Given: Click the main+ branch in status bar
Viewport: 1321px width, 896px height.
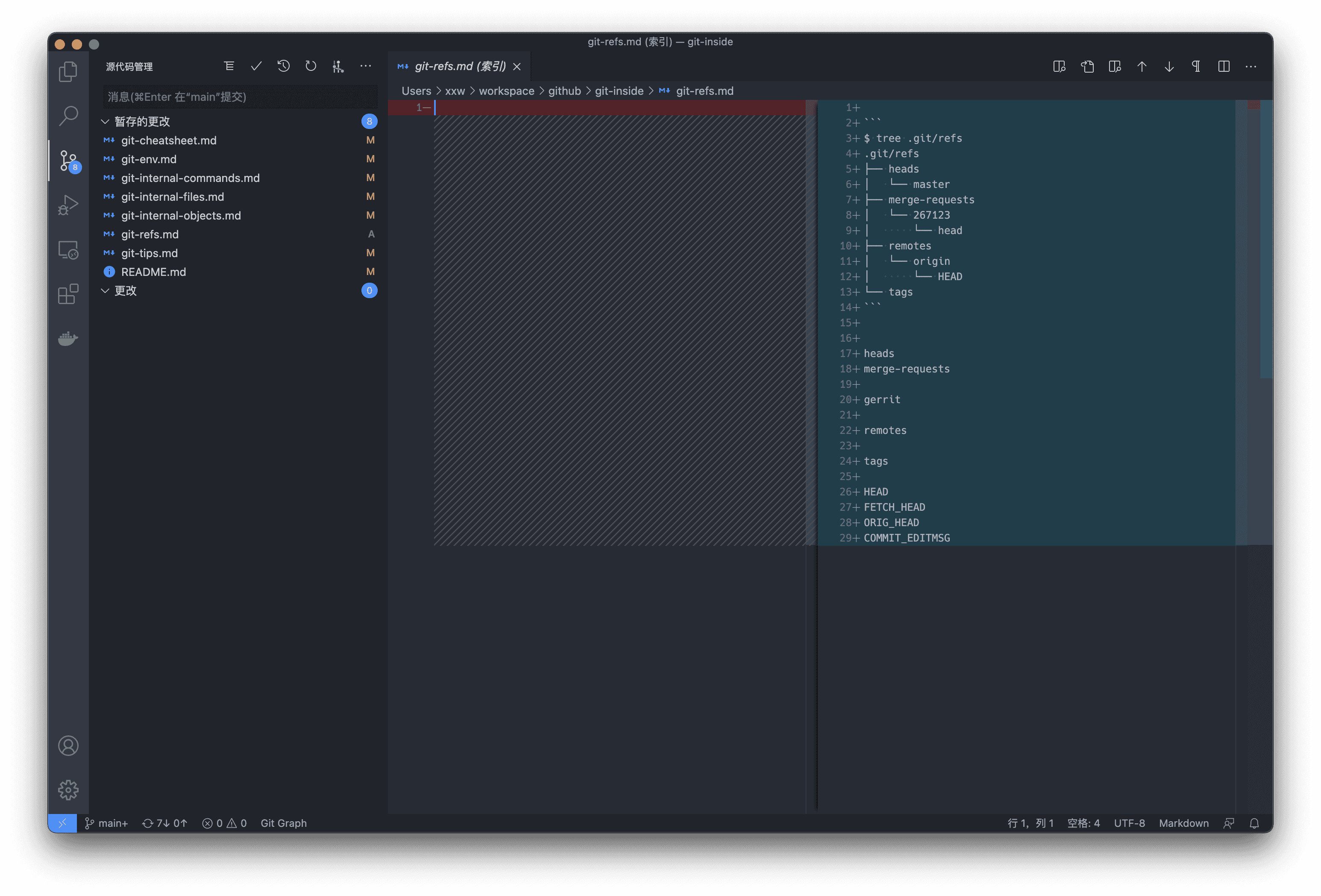Looking at the screenshot, I should (107, 823).
